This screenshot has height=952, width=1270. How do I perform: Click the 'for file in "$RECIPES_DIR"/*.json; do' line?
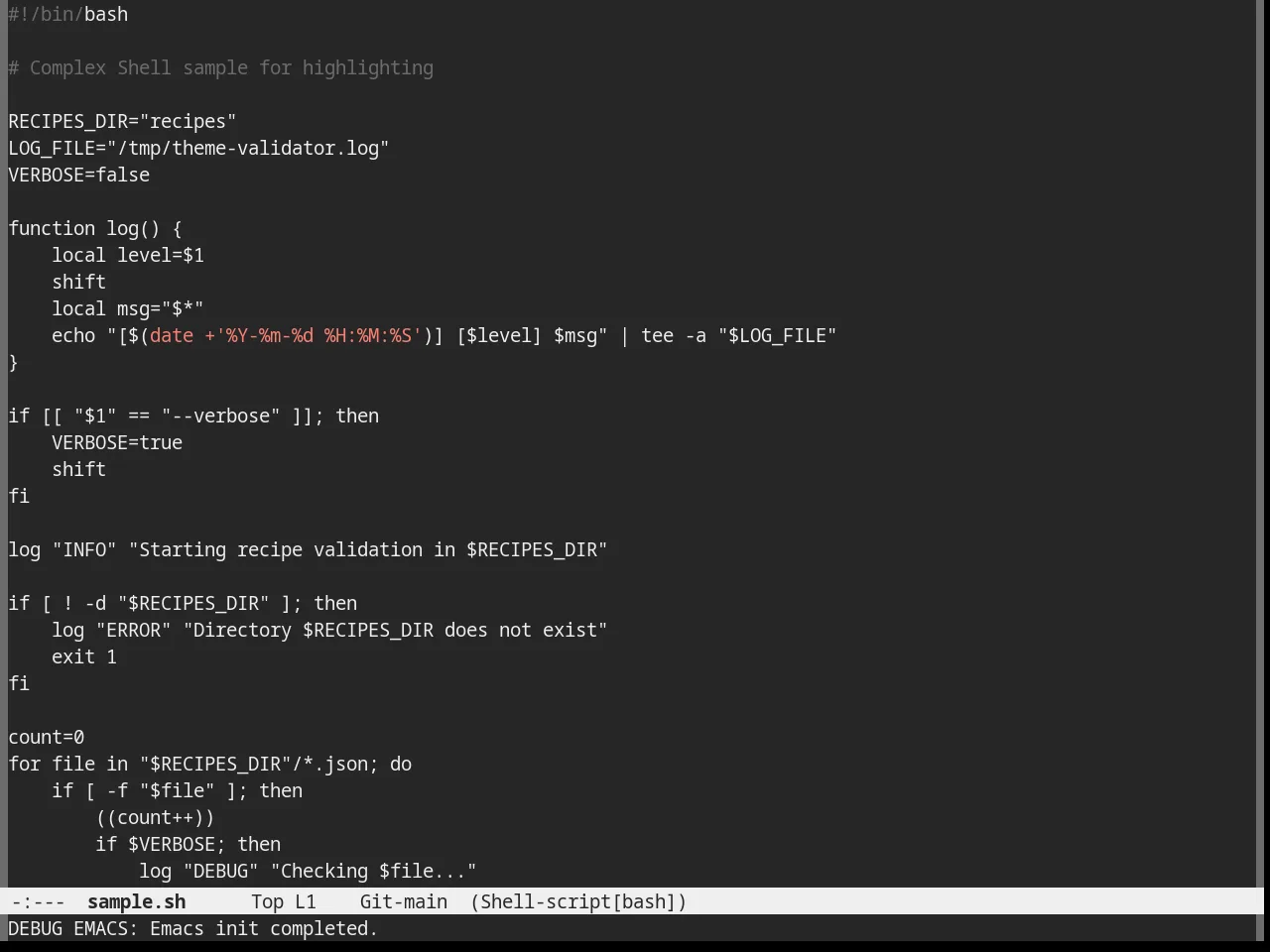[x=209, y=764]
